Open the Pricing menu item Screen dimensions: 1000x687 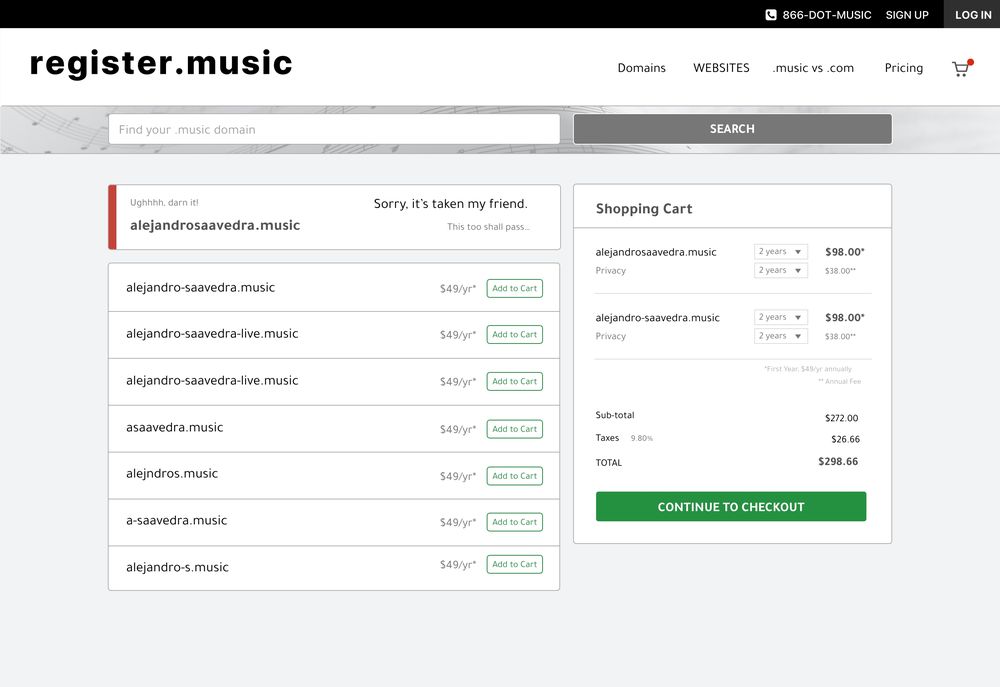[904, 68]
